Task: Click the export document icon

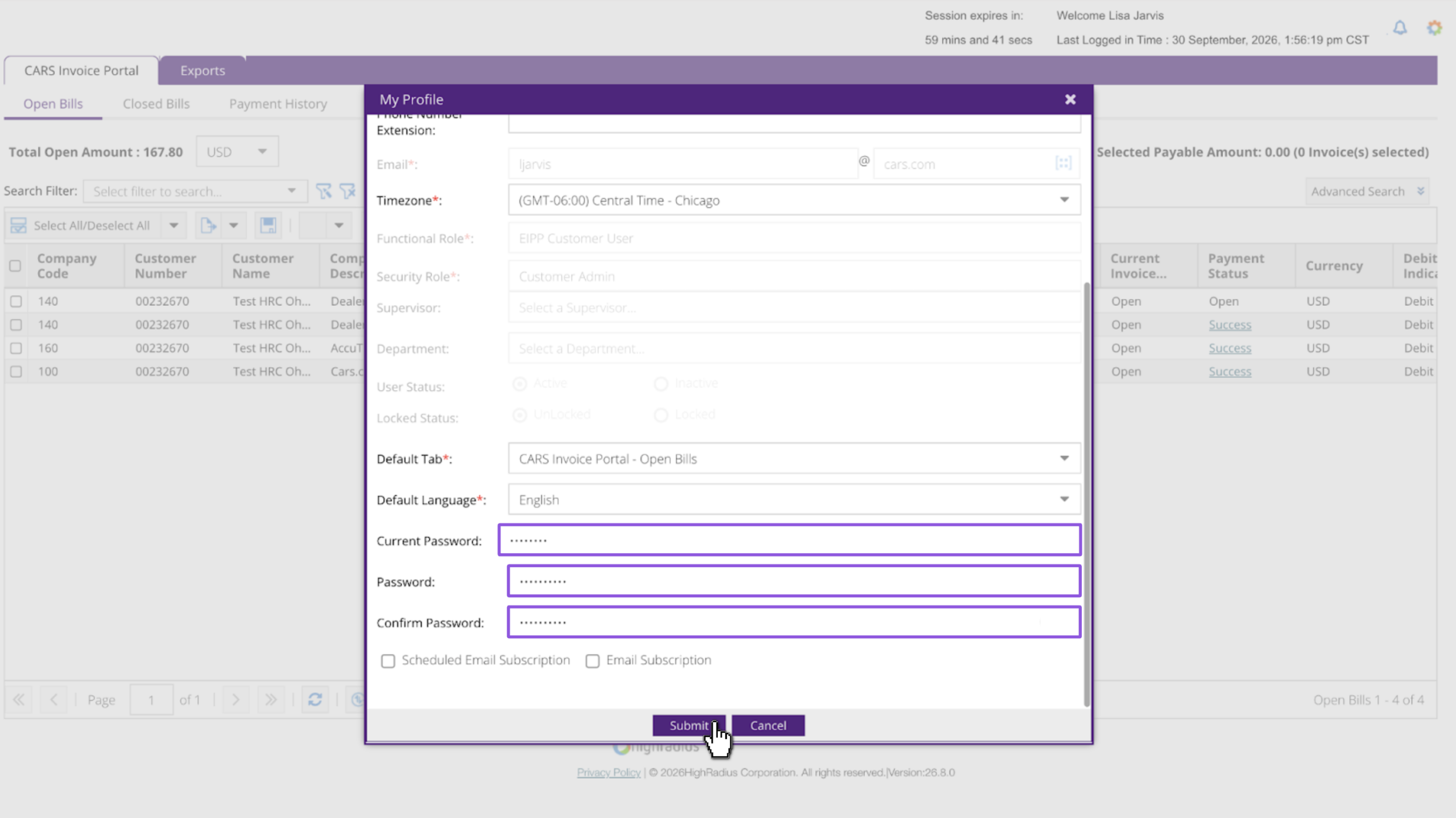Action: [x=208, y=225]
